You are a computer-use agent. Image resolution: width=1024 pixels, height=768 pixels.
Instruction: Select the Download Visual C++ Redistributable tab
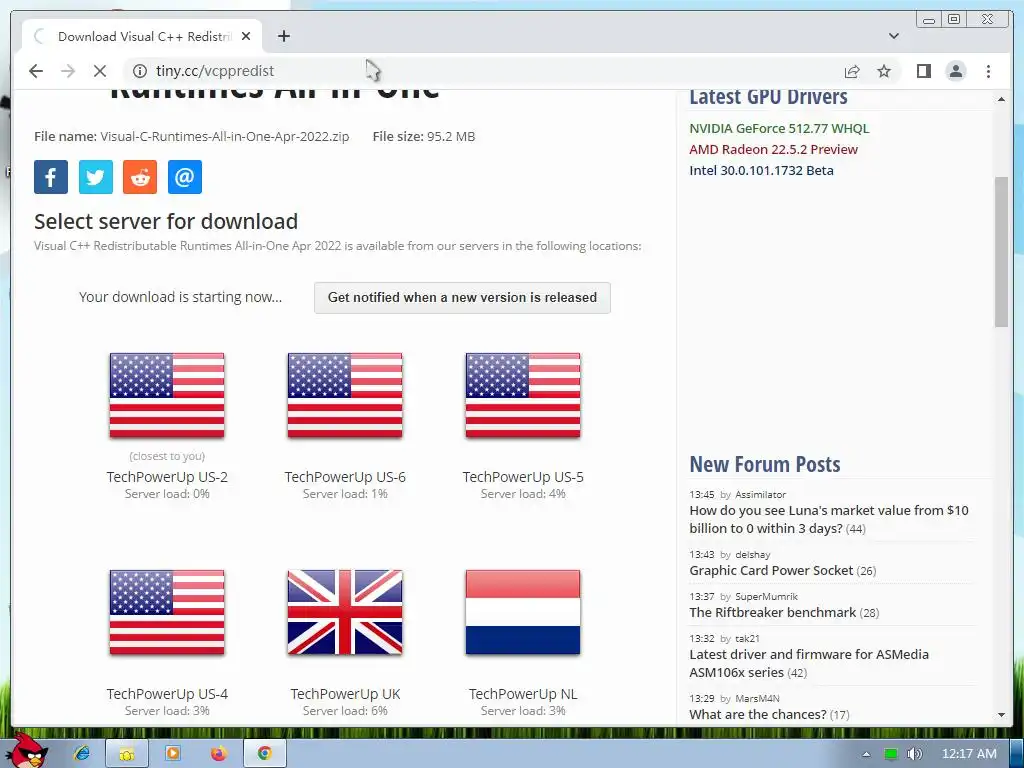pyautogui.click(x=142, y=36)
